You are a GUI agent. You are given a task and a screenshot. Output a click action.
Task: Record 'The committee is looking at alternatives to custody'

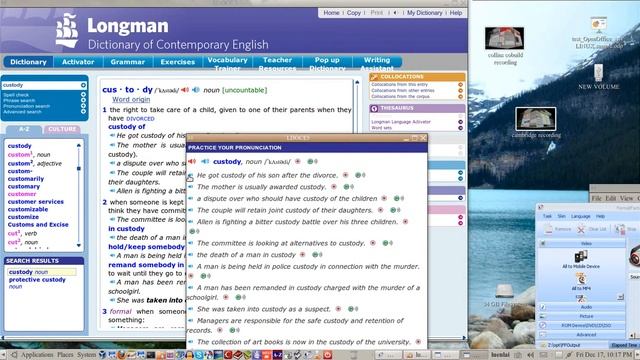[x=373, y=243]
